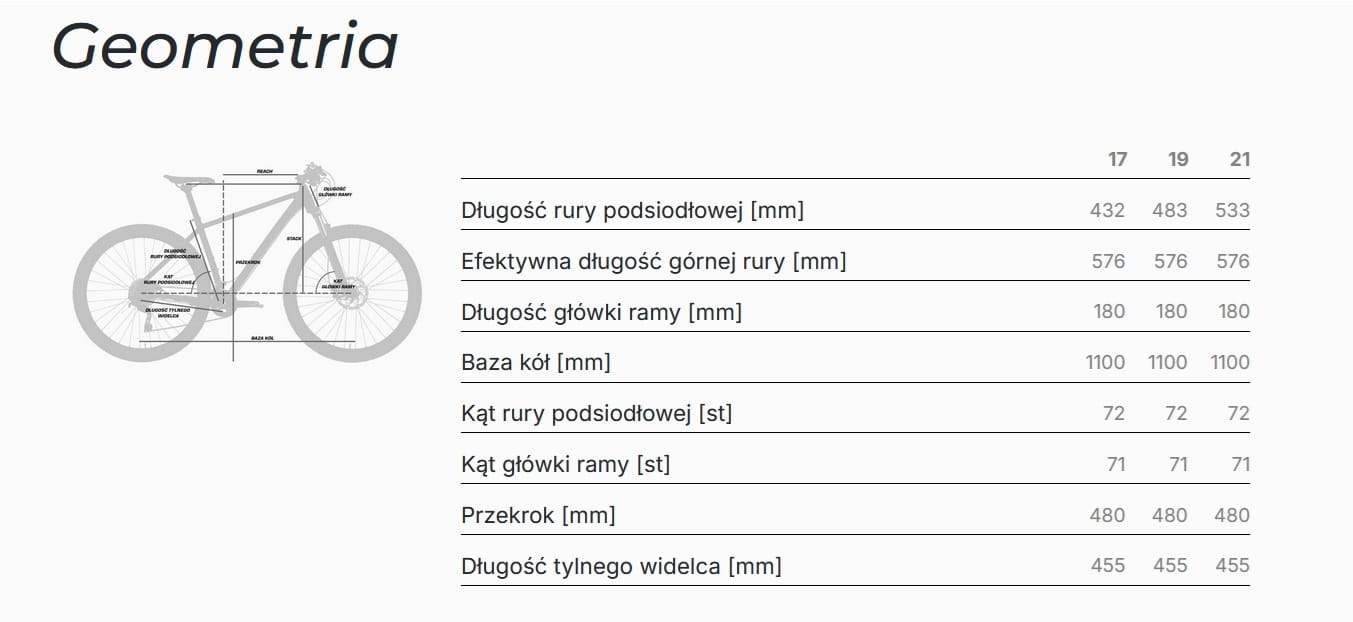This screenshot has width=1353, height=622.
Task: Click the Długość tylnego widelca row label
Action: click(x=621, y=566)
